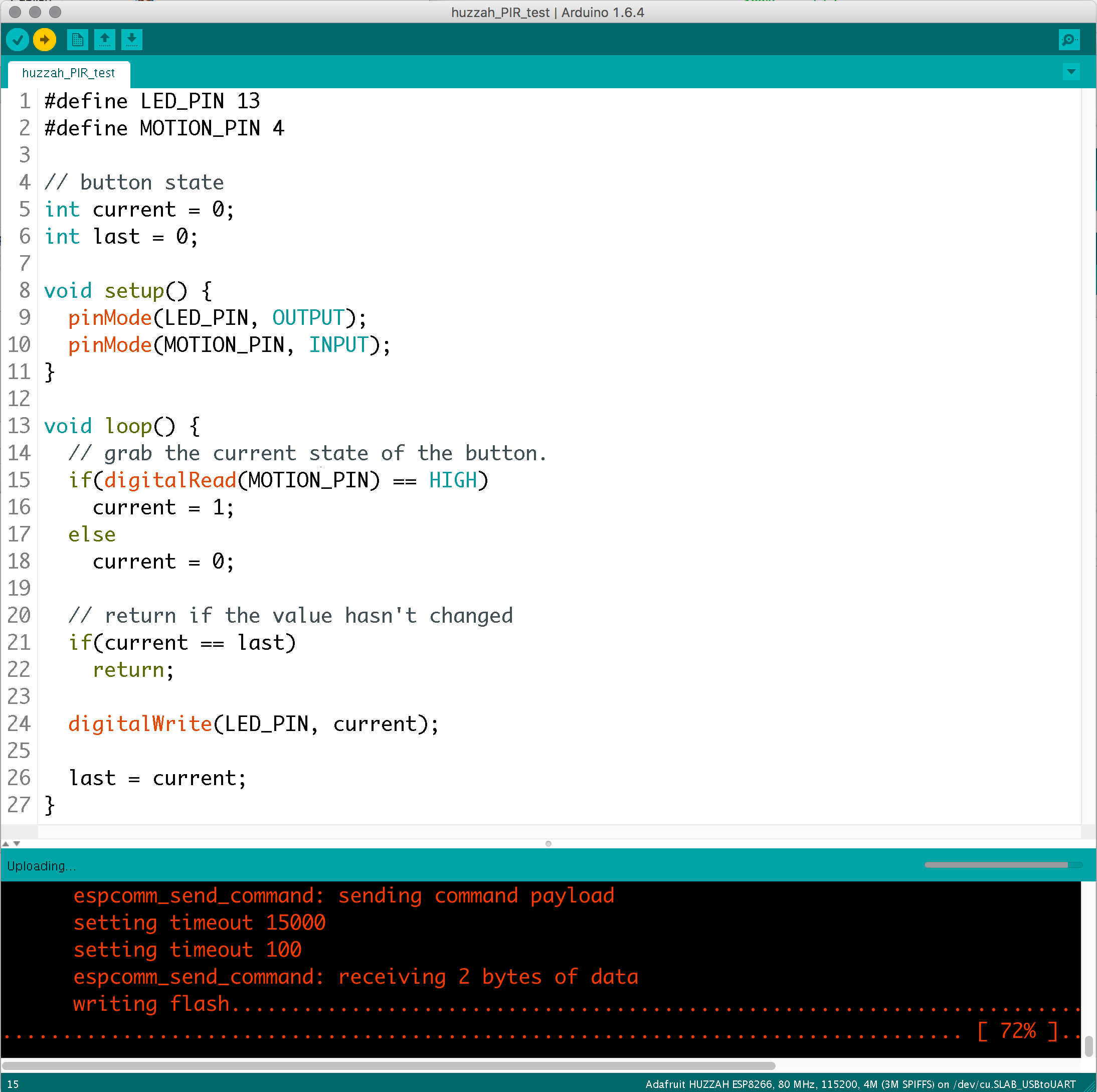Collapse editor using the down triangle arrow
Viewport: 1097px width, 1092px height.
click(x=17, y=844)
